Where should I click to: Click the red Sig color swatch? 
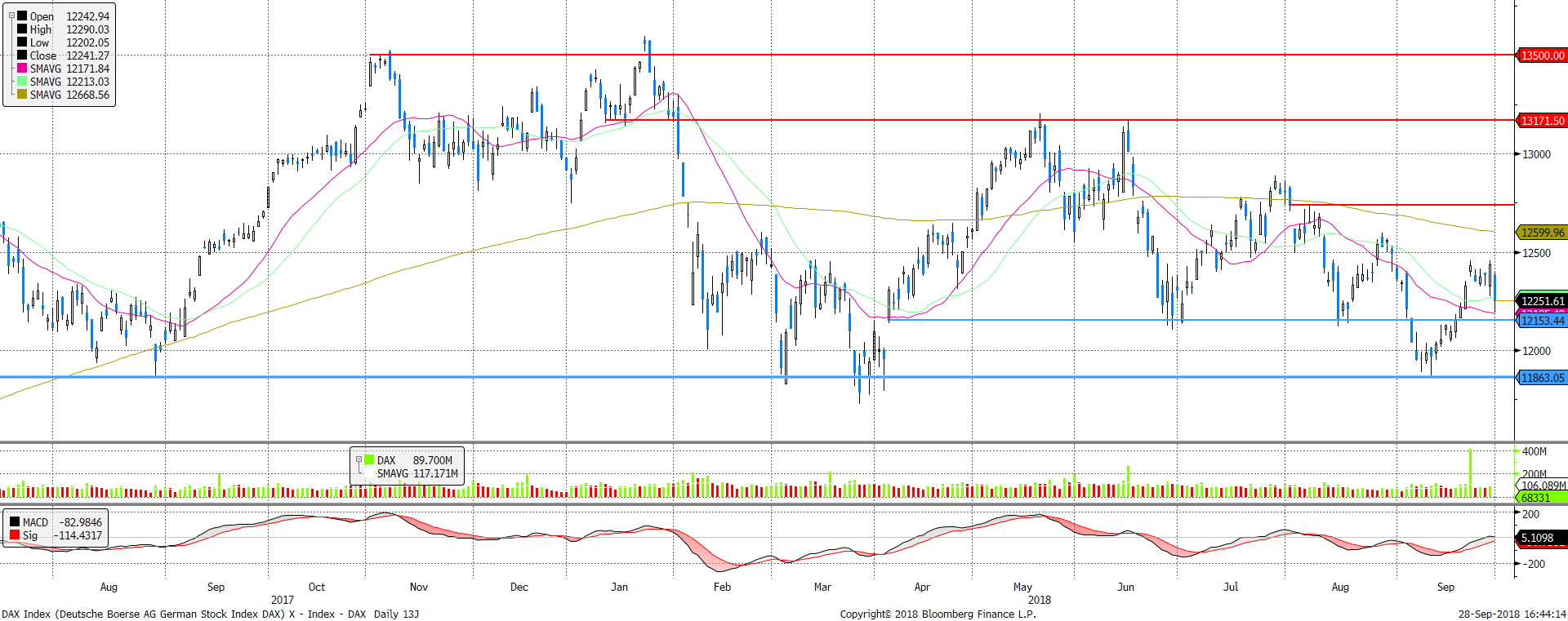[15, 535]
